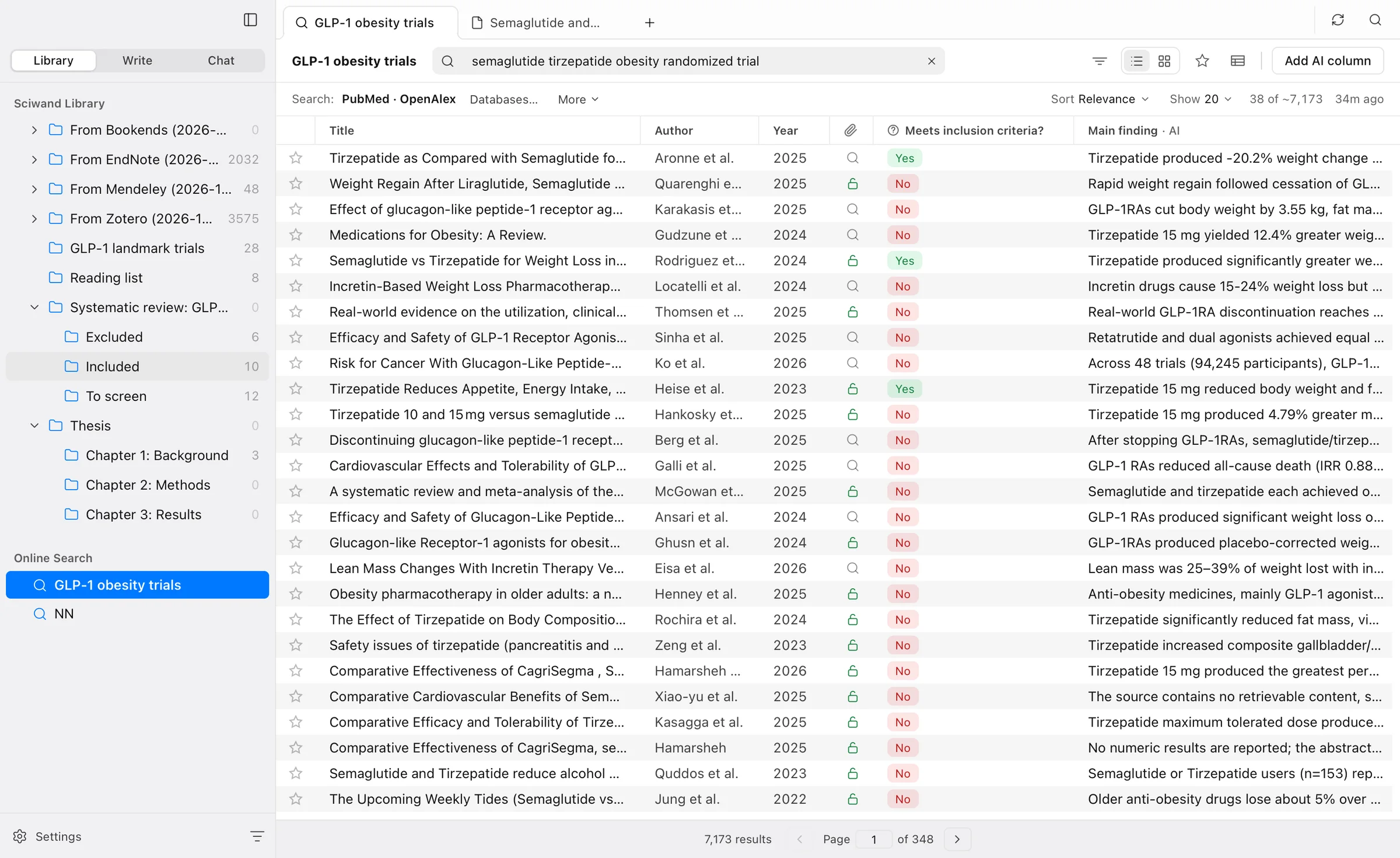Expand From Mendeley folder
Image resolution: width=1400 pixels, height=858 pixels.
pos(34,189)
